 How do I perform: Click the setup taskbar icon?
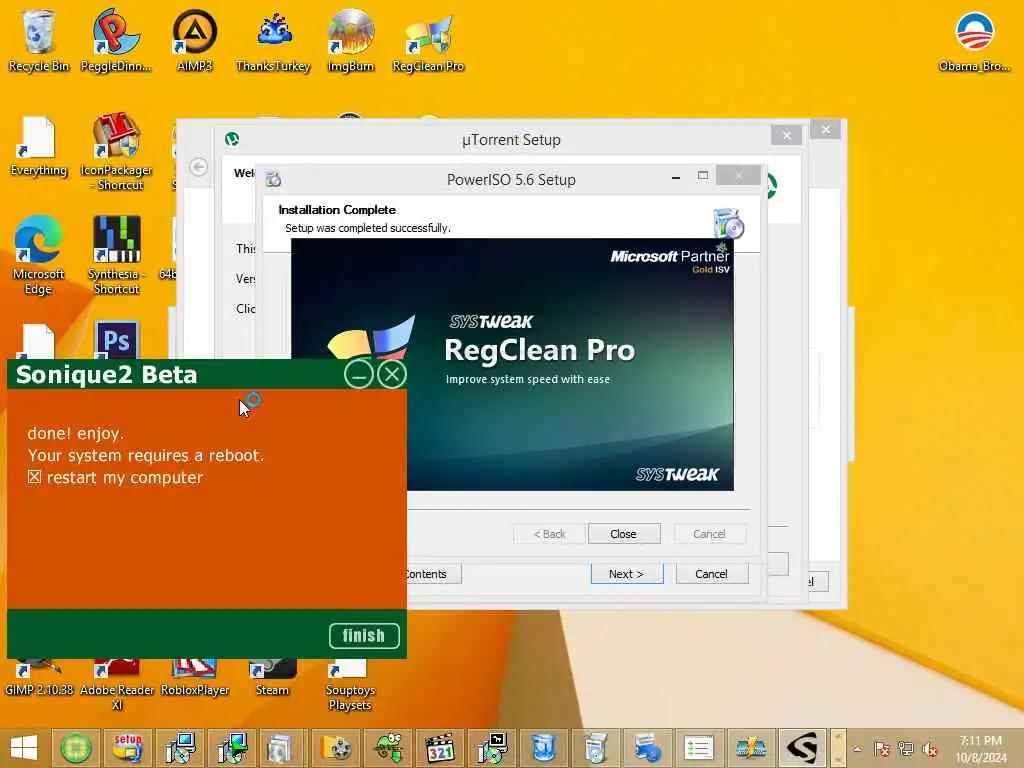click(128, 748)
